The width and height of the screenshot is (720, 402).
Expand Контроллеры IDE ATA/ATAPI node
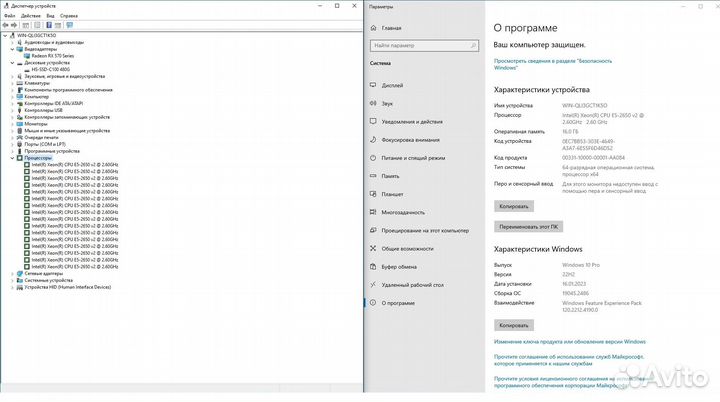pyautogui.click(x=12, y=104)
